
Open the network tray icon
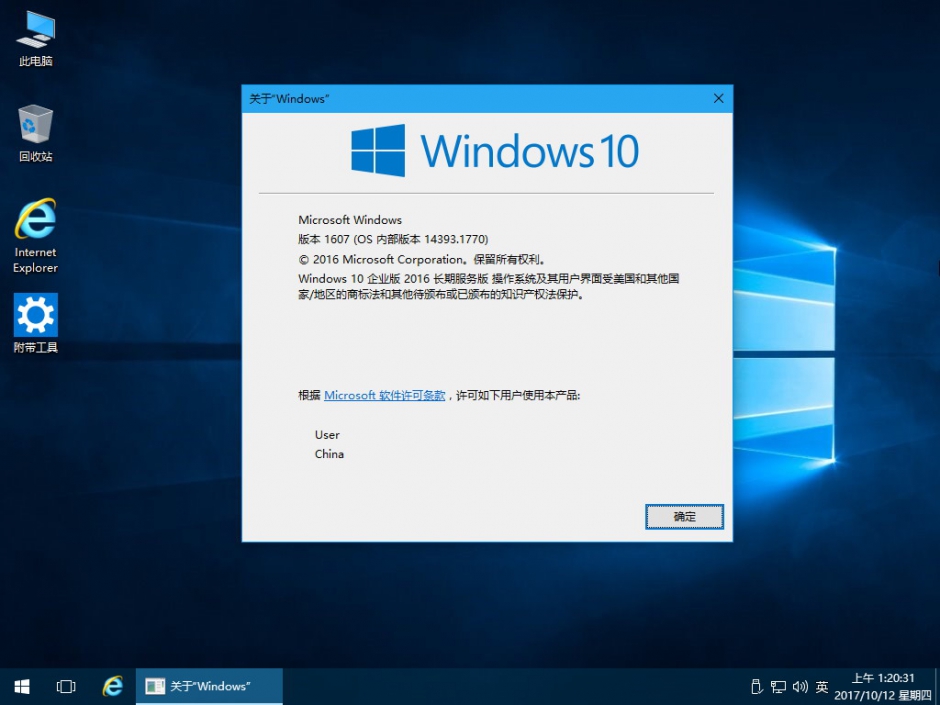point(778,686)
